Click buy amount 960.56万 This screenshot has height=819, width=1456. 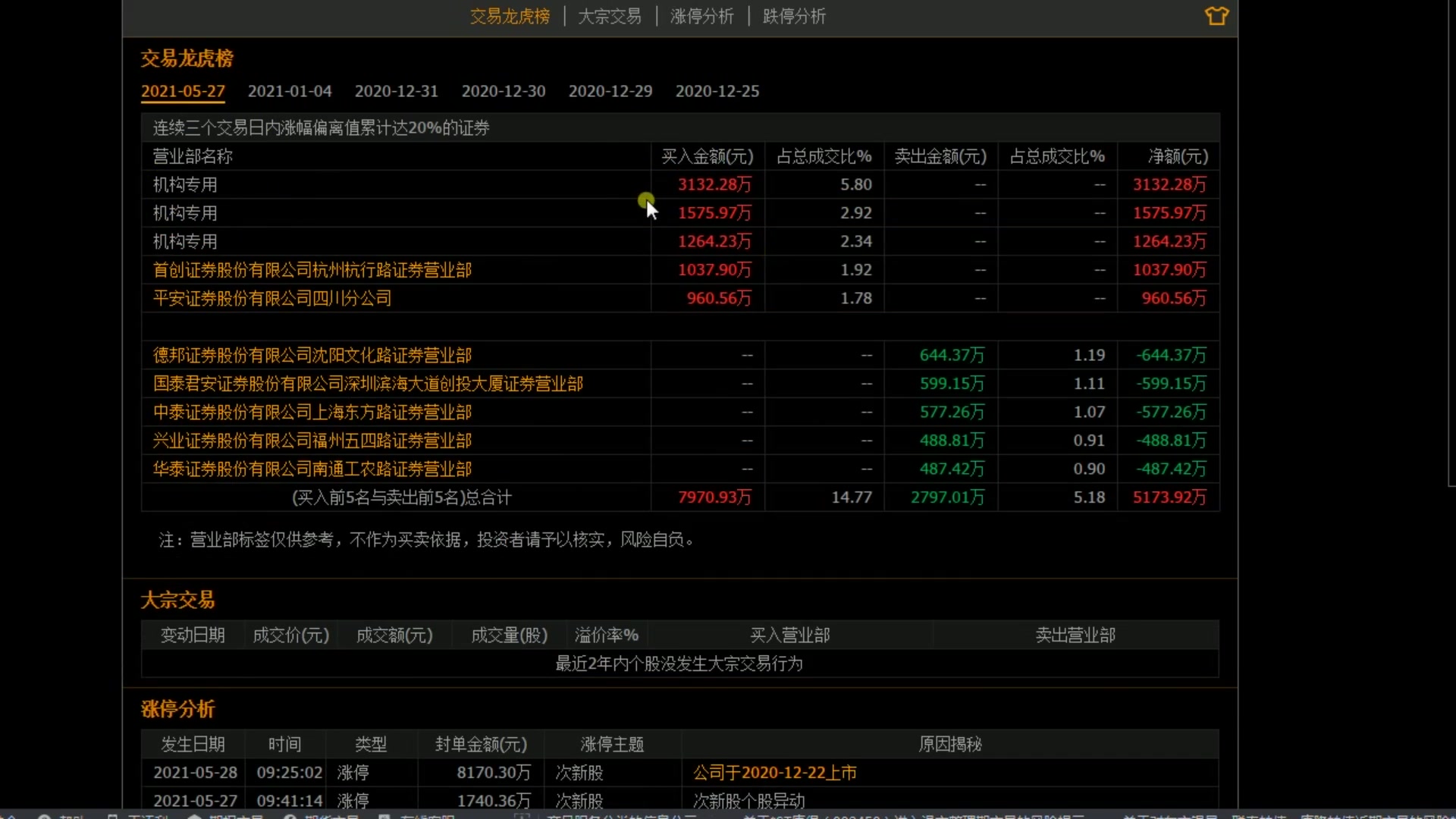[x=719, y=298]
